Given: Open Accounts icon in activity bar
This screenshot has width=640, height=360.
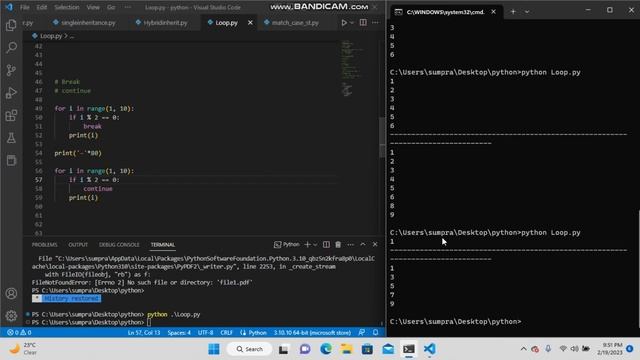Looking at the screenshot, I should tap(11, 293).
